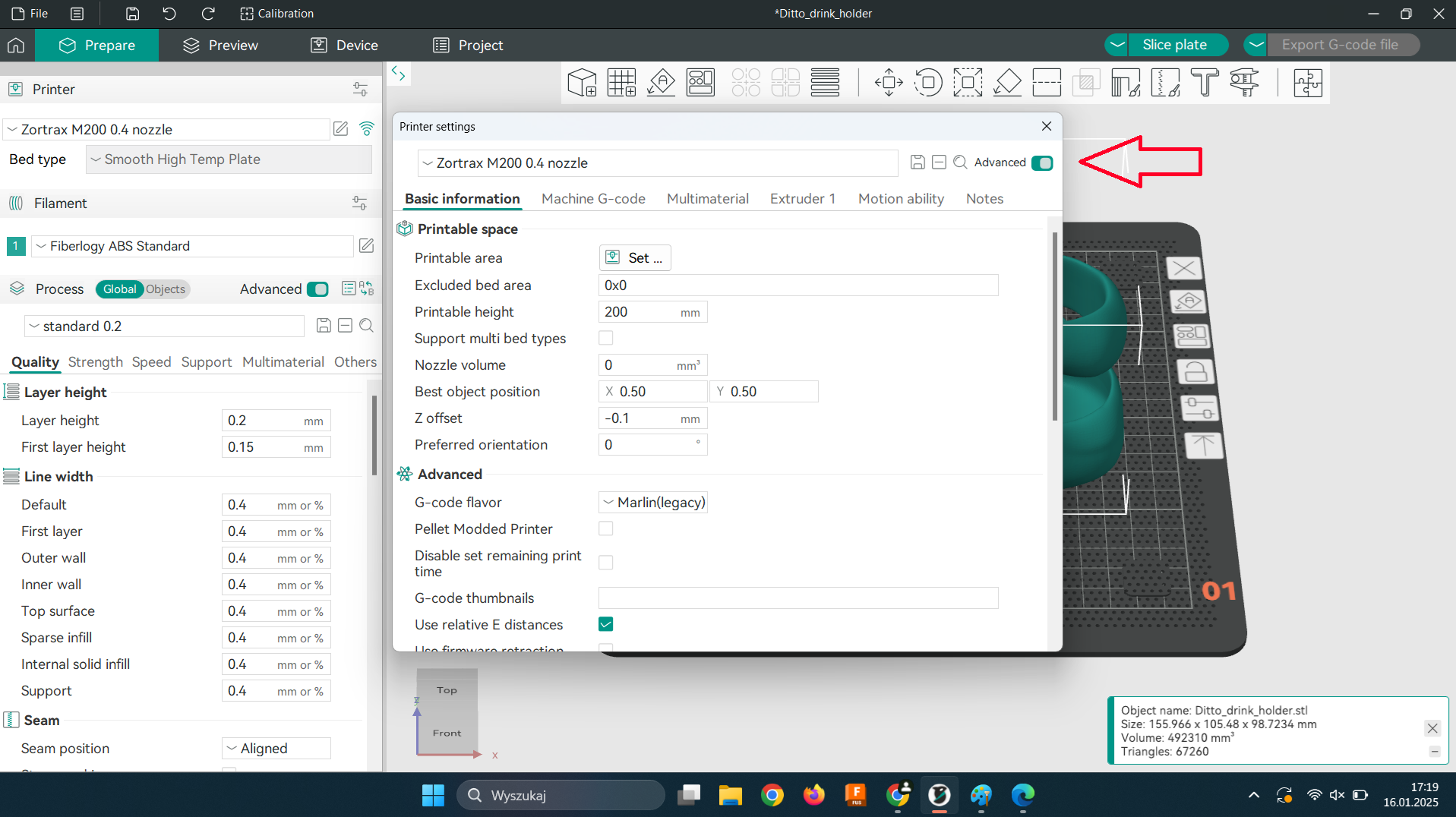
Task: Switch to the Machine G-code tab
Action: click(593, 199)
